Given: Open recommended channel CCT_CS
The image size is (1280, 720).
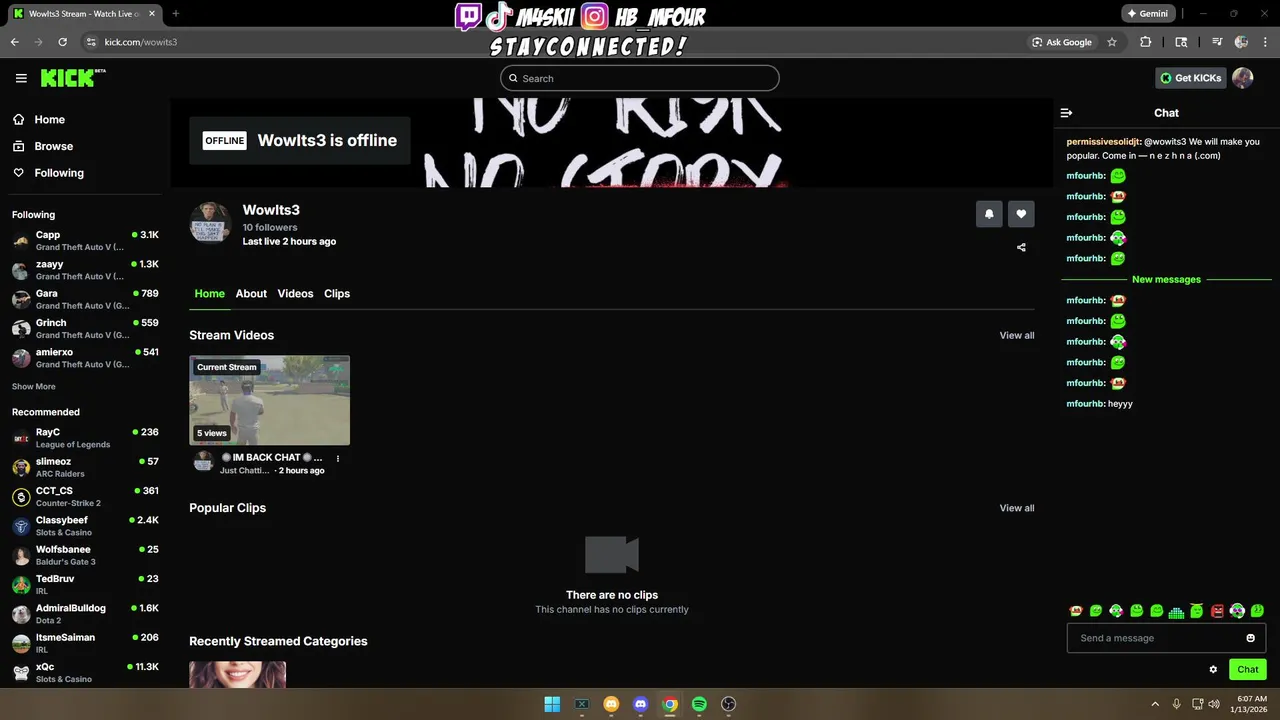Looking at the screenshot, I should 85,497.
